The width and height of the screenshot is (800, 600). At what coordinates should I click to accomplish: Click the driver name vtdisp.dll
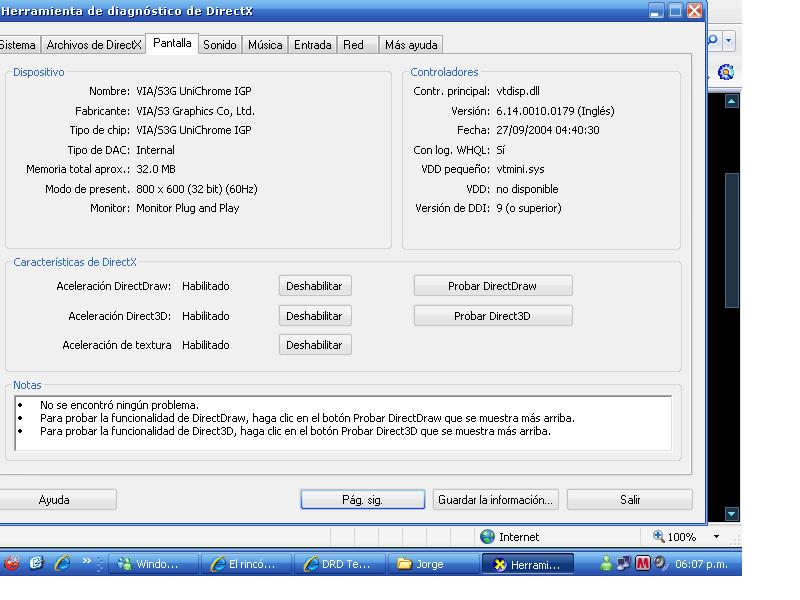coord(518,91)
